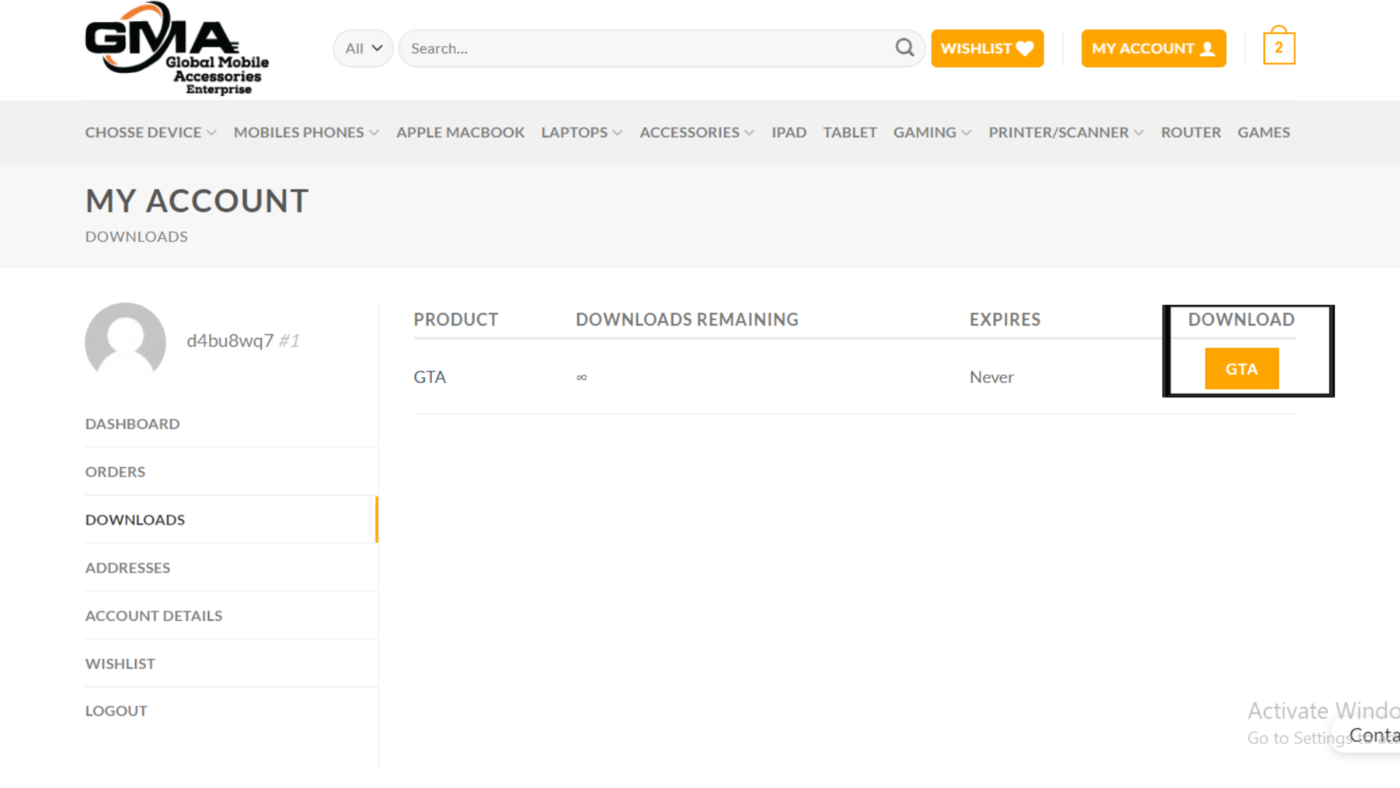Open Addresses in account sidebar
This screenshot has height=788, width=1400.
point(128,567)
